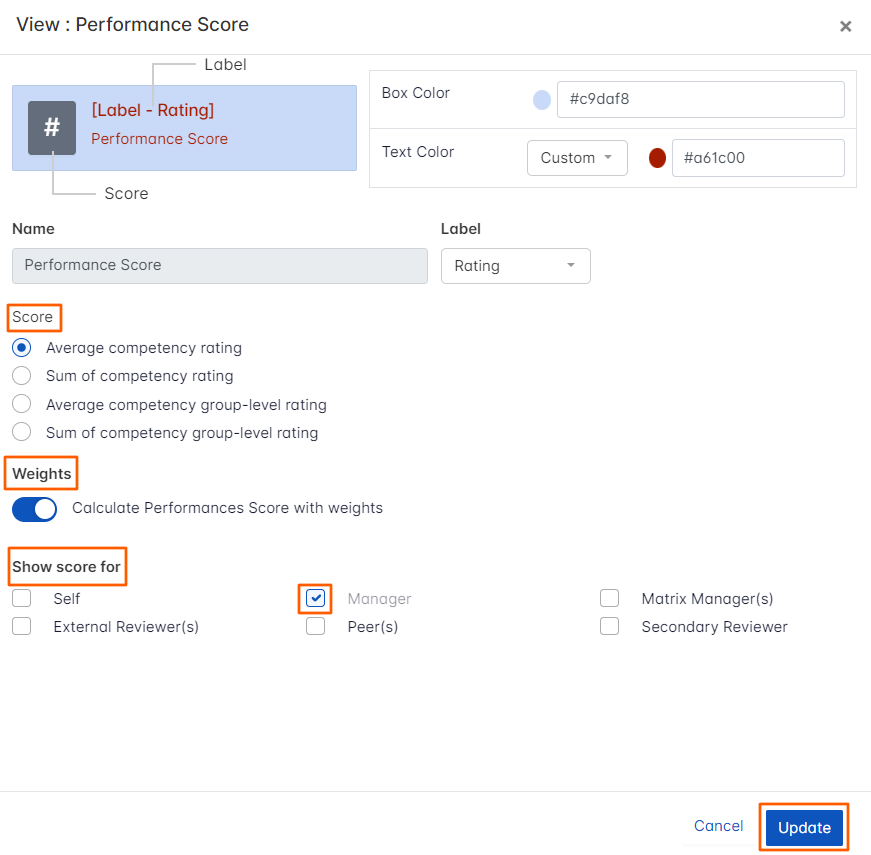The image size is (871, 855).
Task: Select Average competency rating option
Action: pos(22,348)
